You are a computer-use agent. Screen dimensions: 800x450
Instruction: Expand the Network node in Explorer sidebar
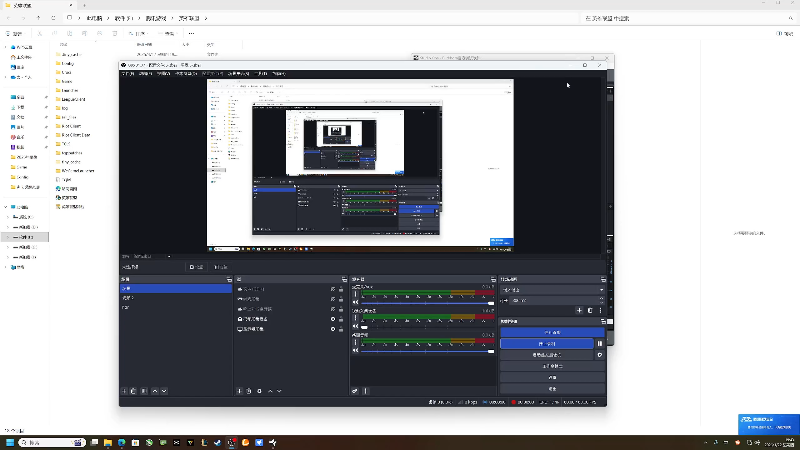coord(6,267)
